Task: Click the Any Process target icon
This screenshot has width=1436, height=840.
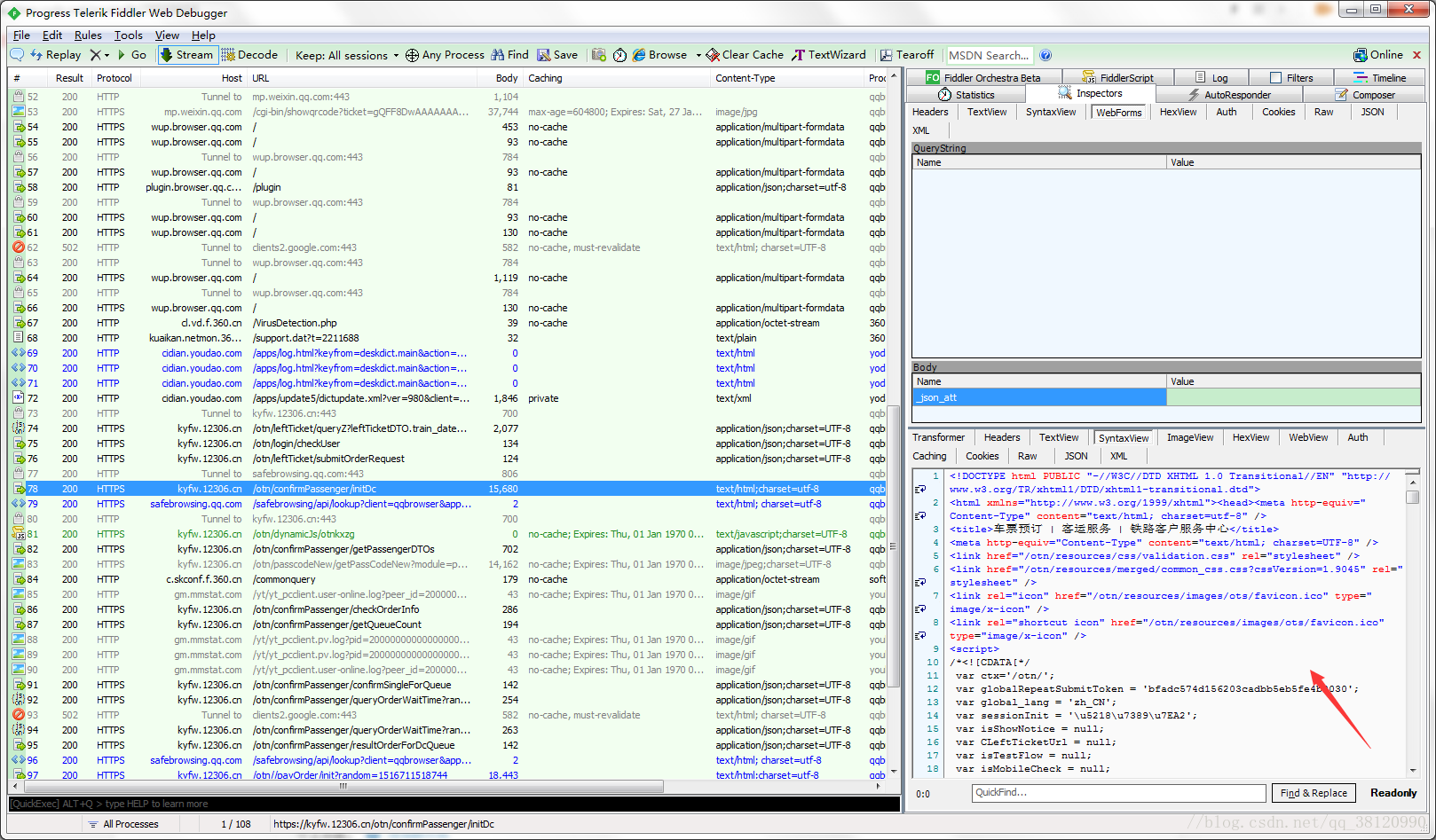Action: point(412,55)
